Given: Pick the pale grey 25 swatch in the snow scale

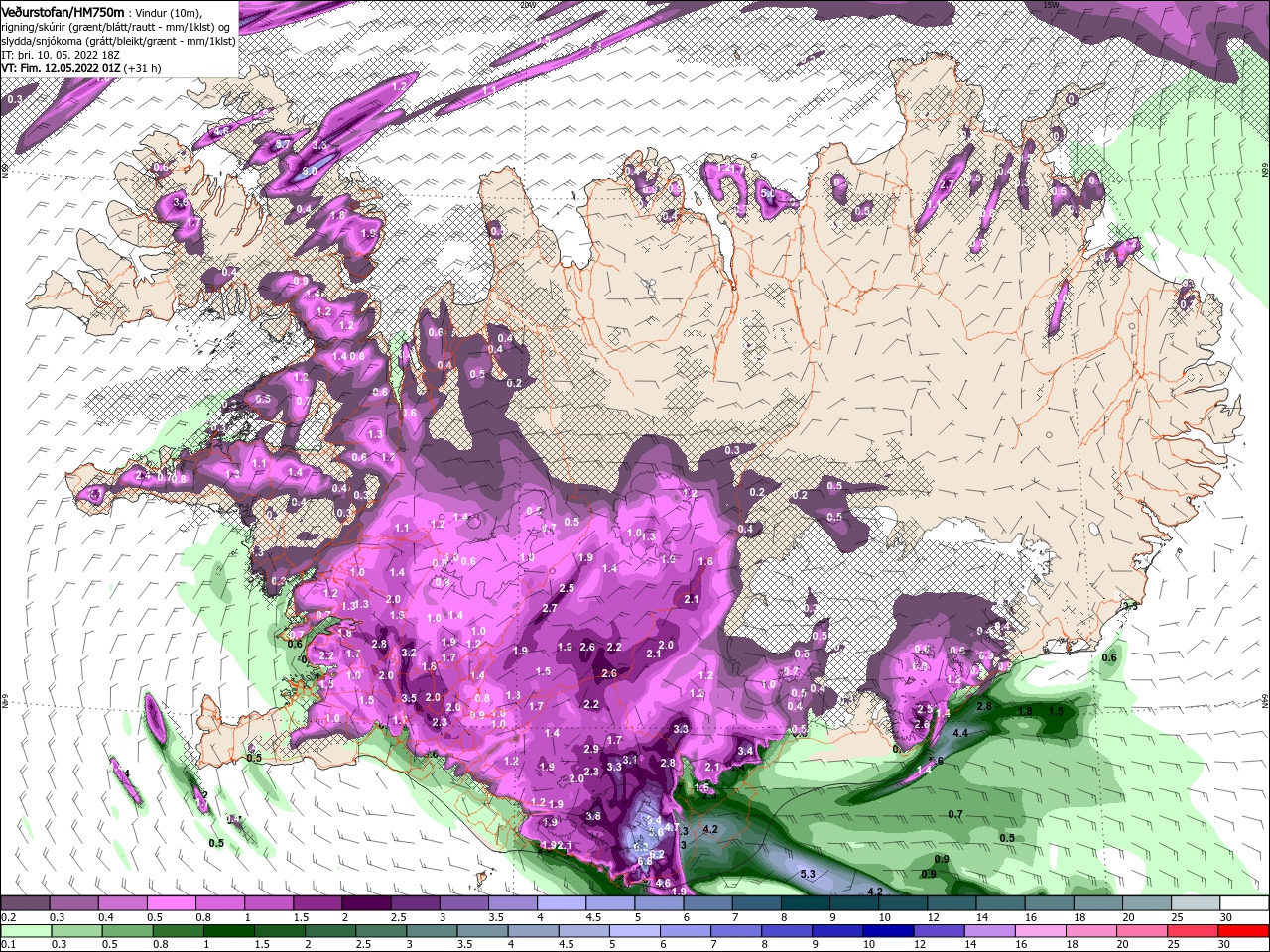Looking at the screenshot, I should pos(1195,903).
